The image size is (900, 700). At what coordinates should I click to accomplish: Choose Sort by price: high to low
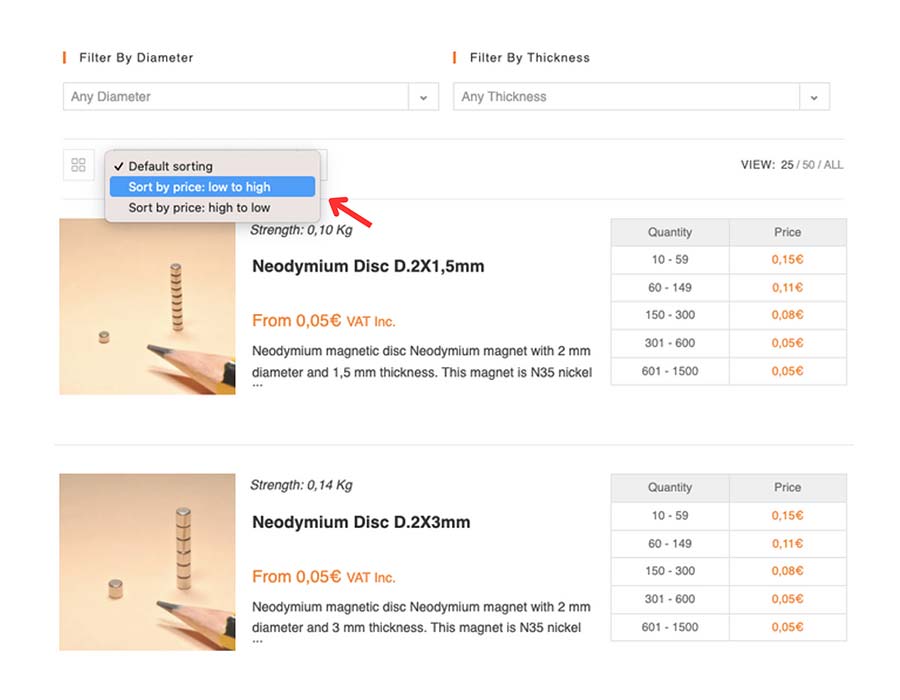point(212,207)
